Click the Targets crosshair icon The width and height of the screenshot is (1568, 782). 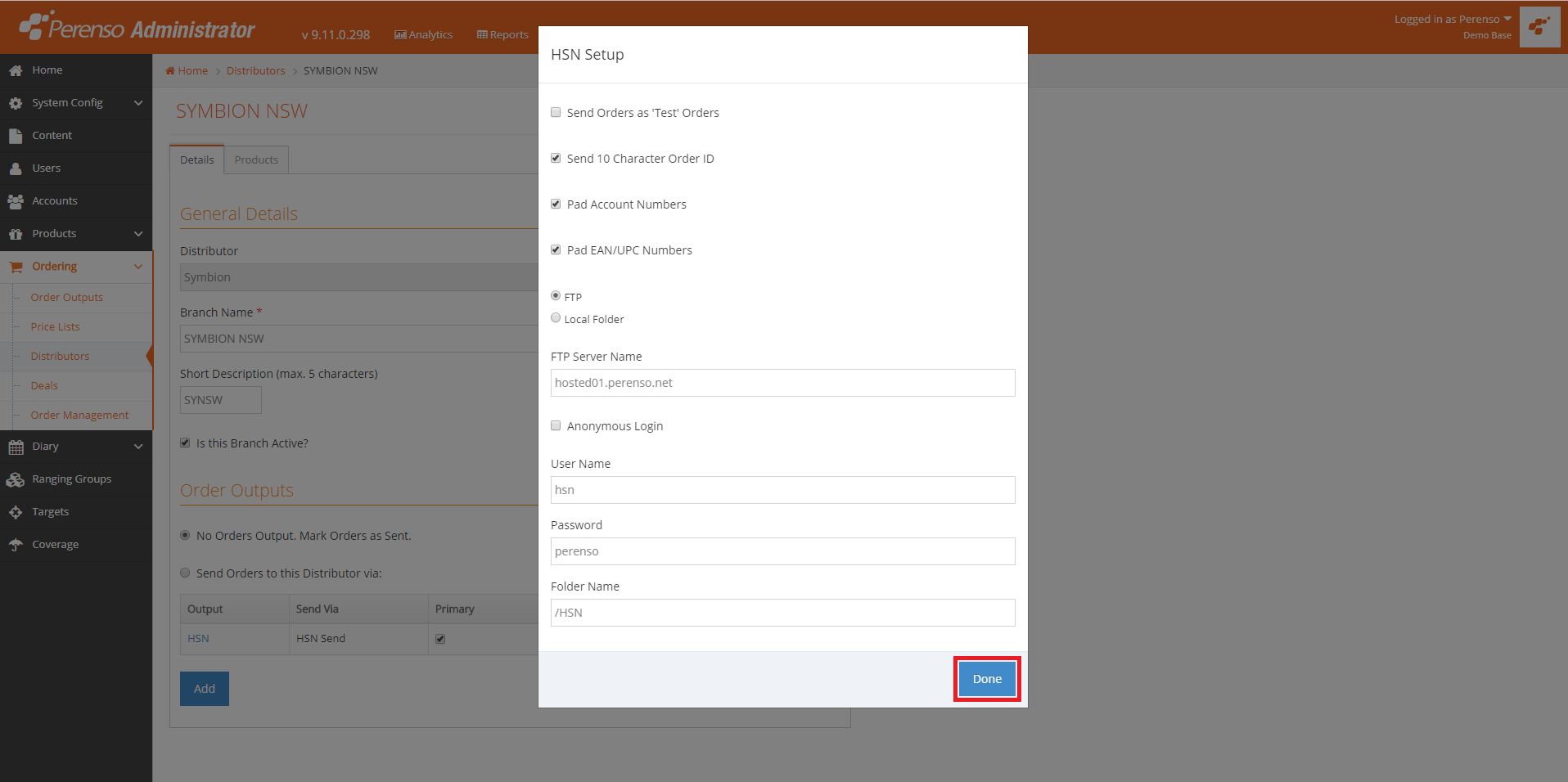point(16,512)
